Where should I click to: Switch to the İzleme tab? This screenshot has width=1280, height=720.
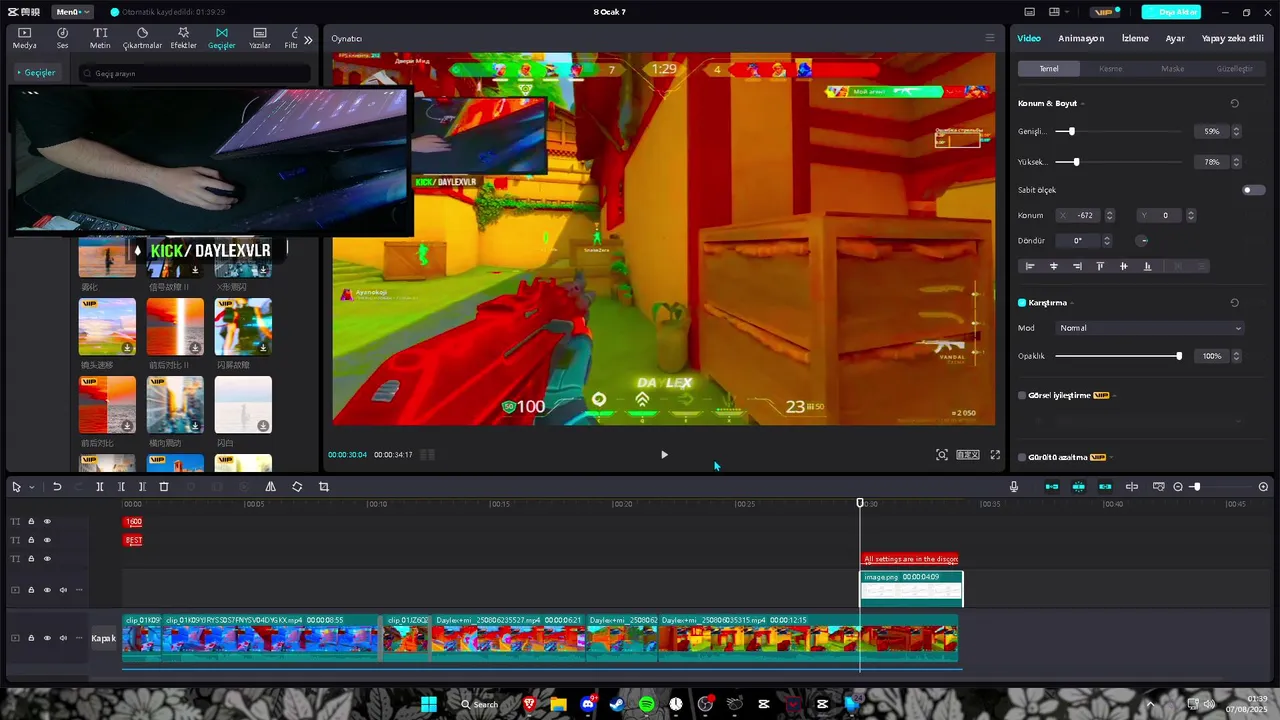pos(1135,38)
